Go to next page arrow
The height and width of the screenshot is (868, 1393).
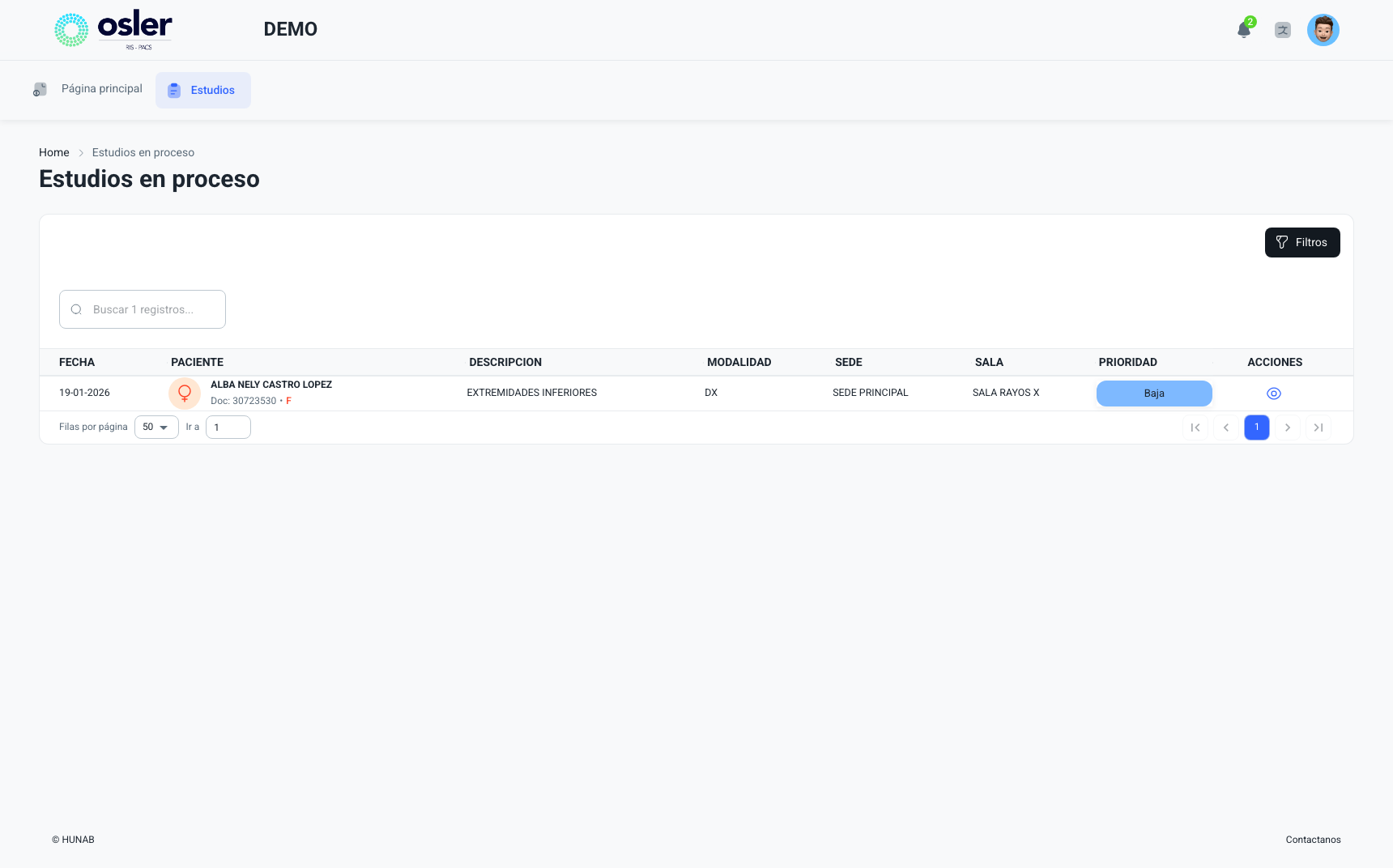click(1288, 428)
